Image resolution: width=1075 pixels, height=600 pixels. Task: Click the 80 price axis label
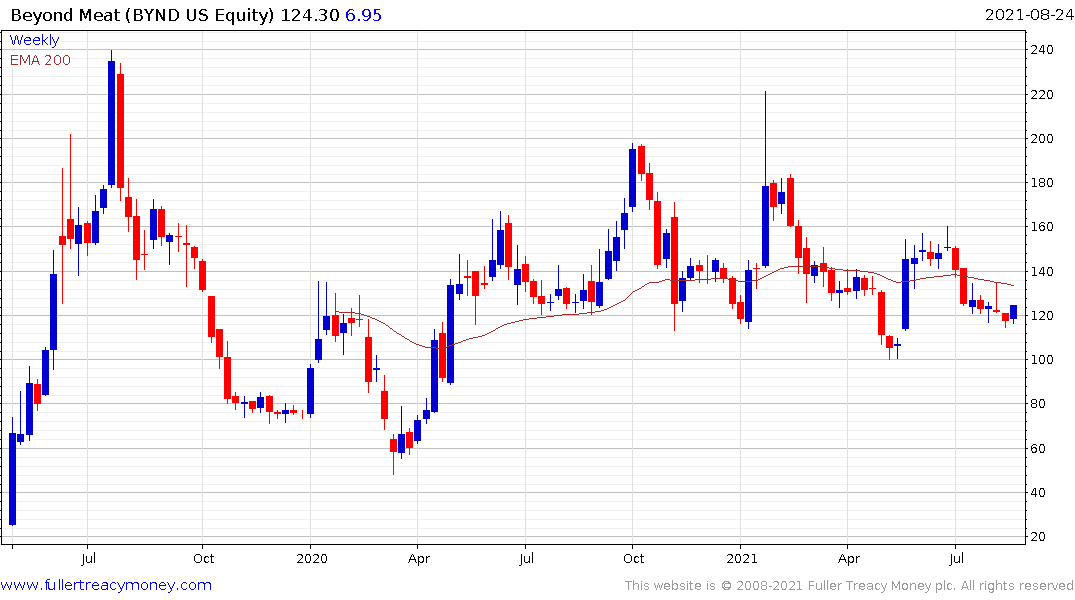click(1038, 404)
